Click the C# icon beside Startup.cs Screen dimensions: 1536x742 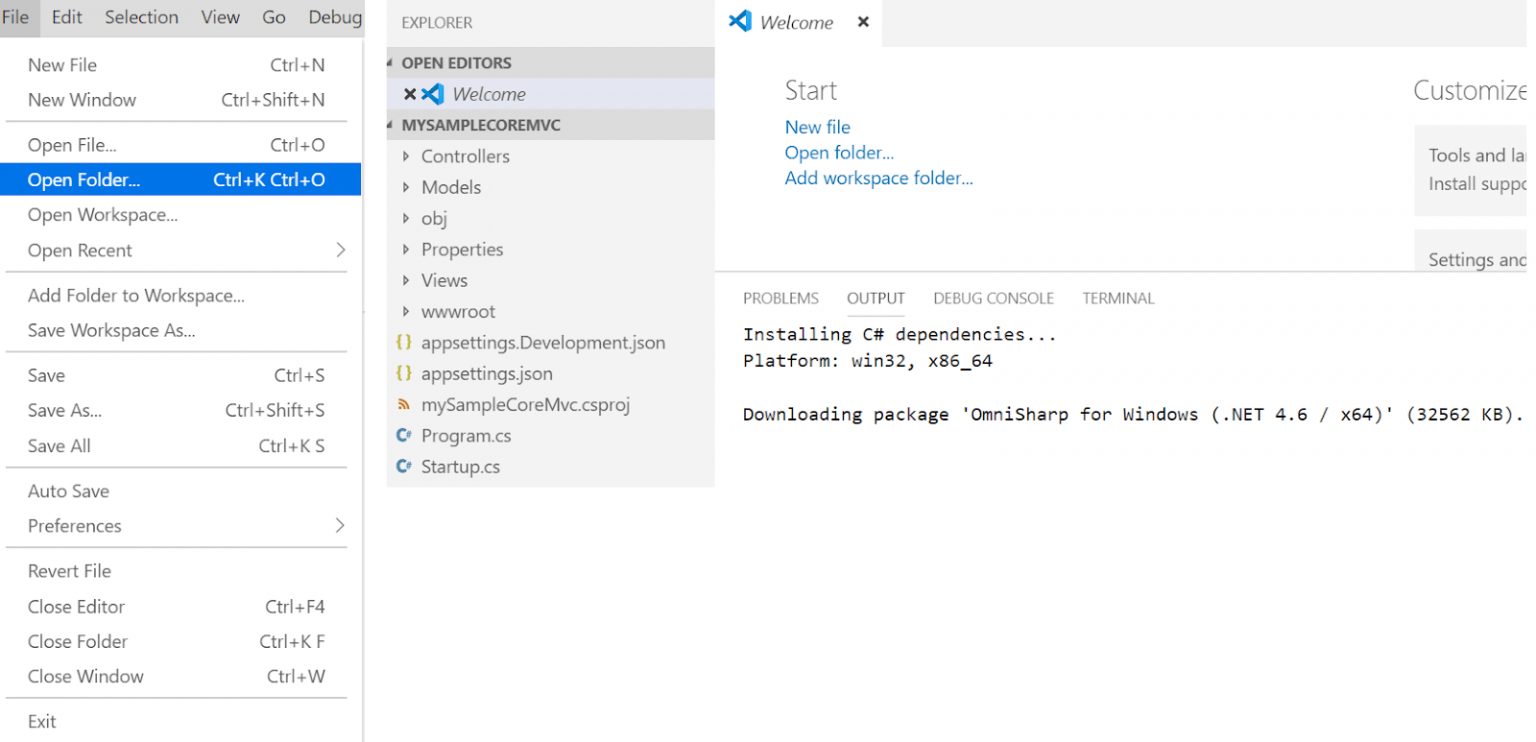(x=405, y=466)
